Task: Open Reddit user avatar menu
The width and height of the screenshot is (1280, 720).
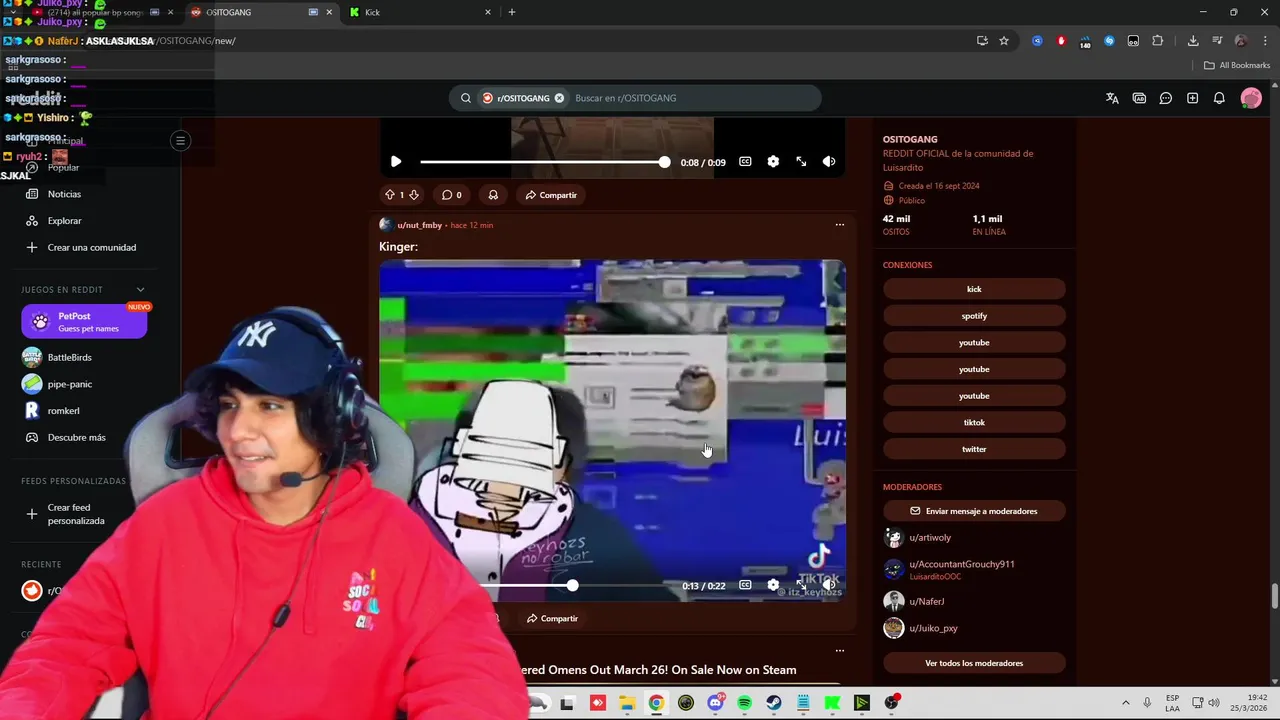Action: pos(1251,98)
